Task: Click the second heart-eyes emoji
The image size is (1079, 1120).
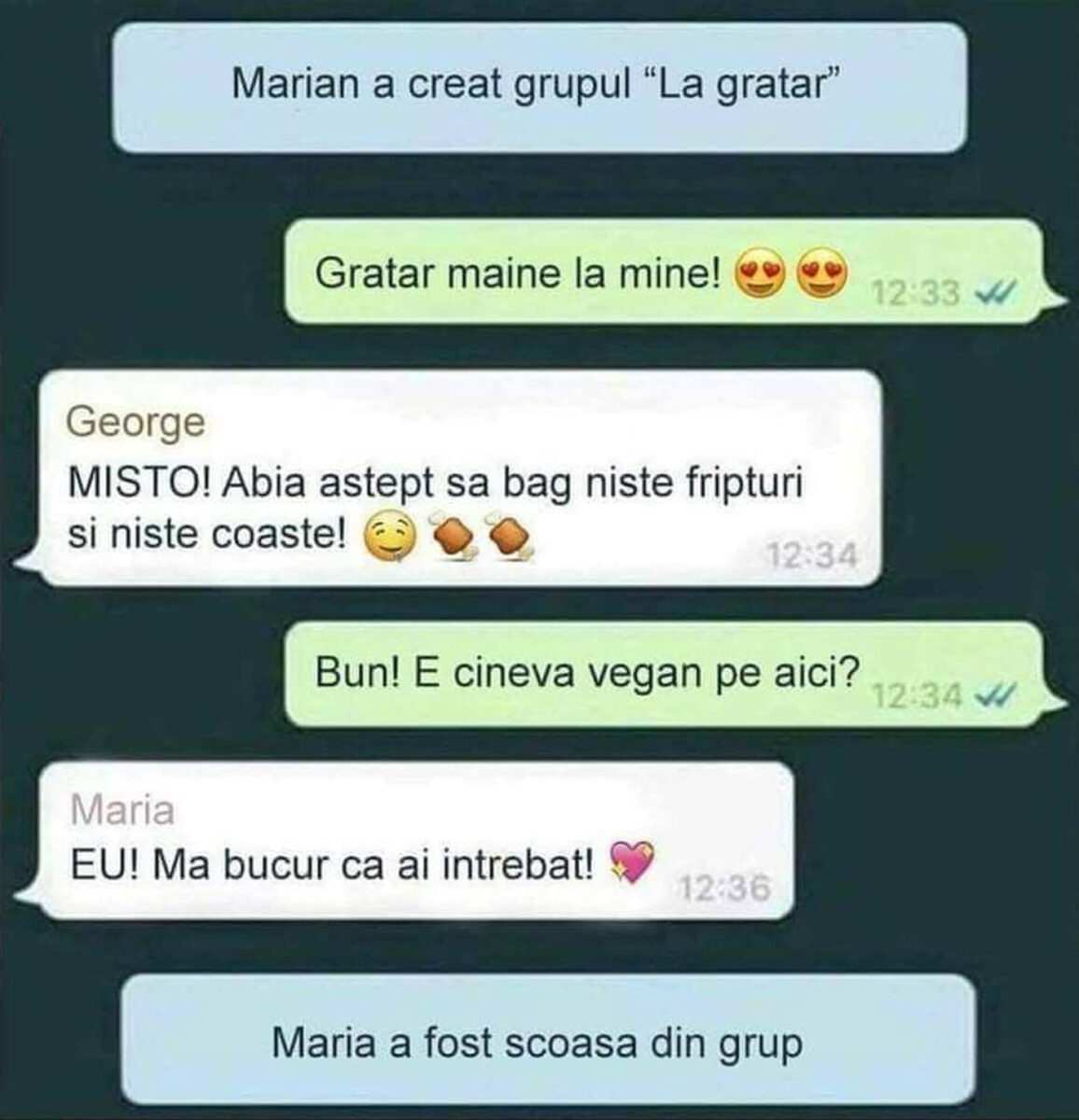Action: (820, 274)
